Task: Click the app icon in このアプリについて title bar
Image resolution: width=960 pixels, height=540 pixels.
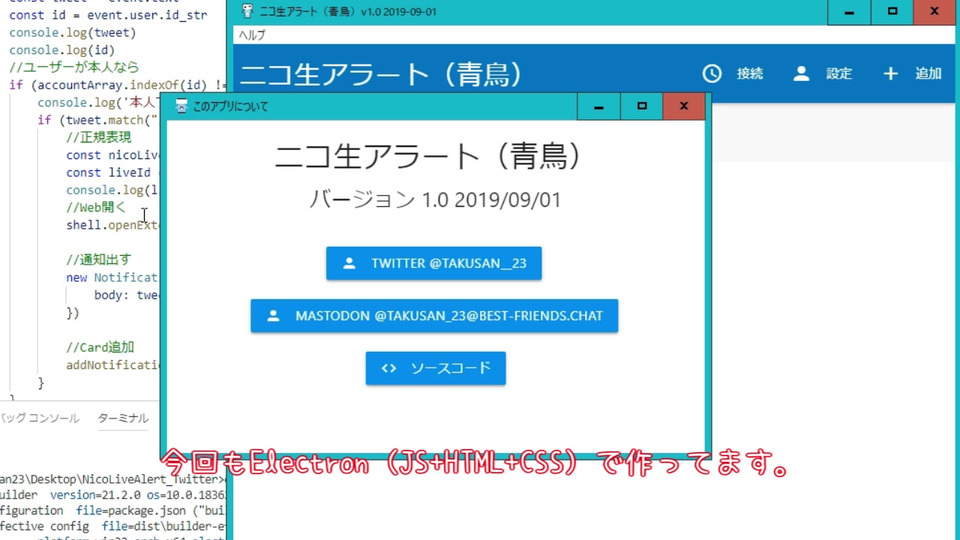Action: click(x=181, y=106)
